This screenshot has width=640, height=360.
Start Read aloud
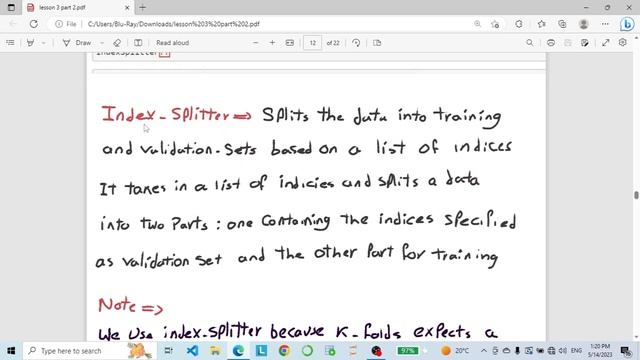pos(172,42)
